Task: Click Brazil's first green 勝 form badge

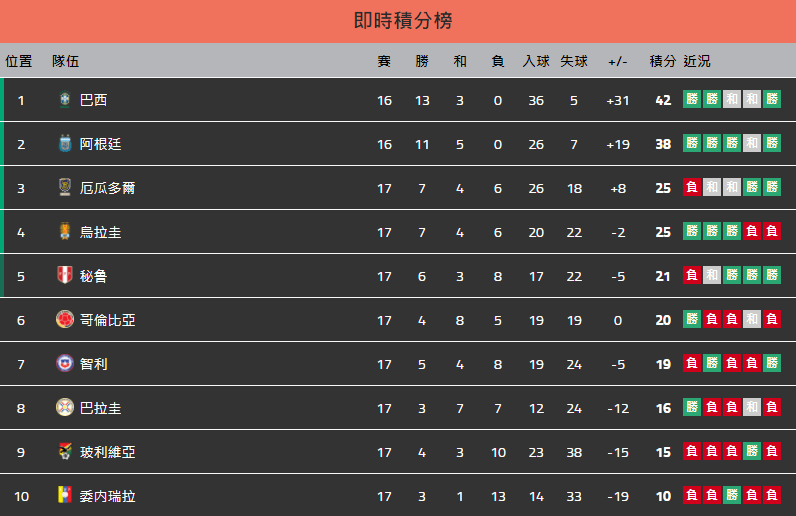Action: click(x=691, y=99)
